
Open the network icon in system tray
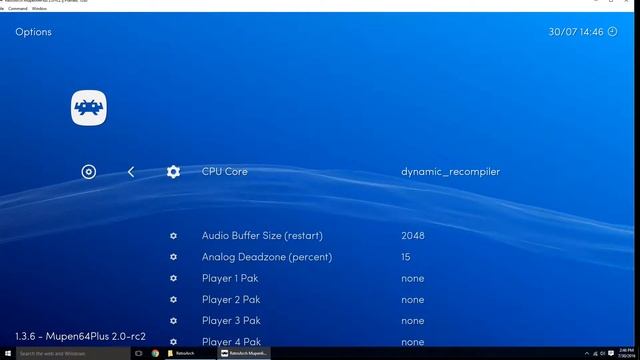click(595, 353)
